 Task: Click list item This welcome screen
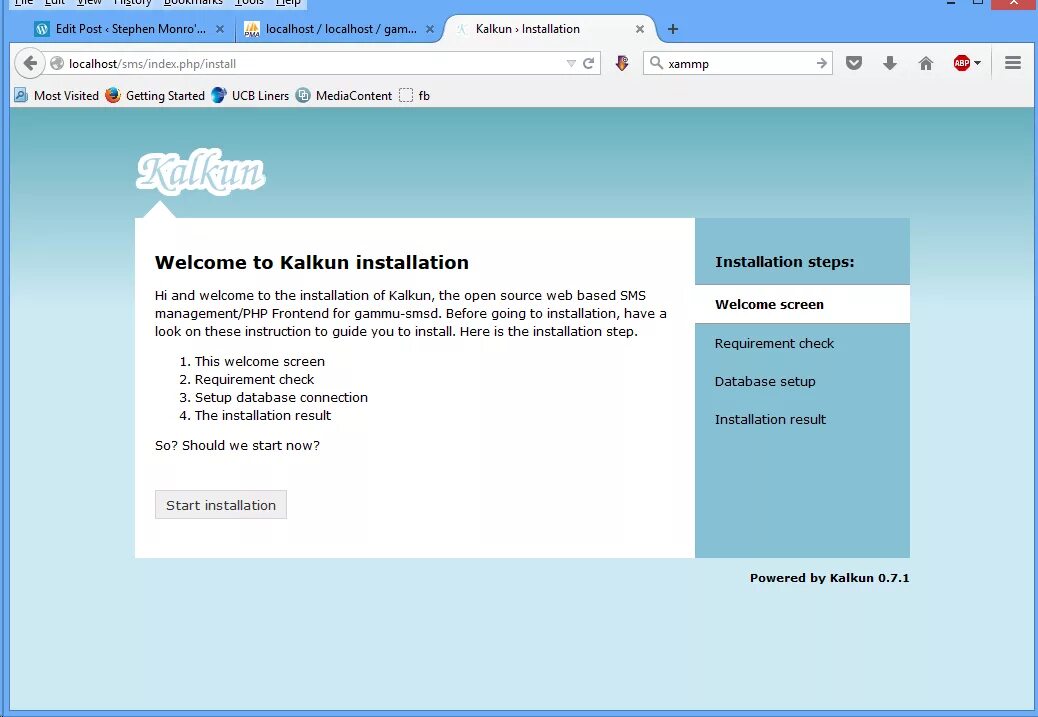(260, 361)
